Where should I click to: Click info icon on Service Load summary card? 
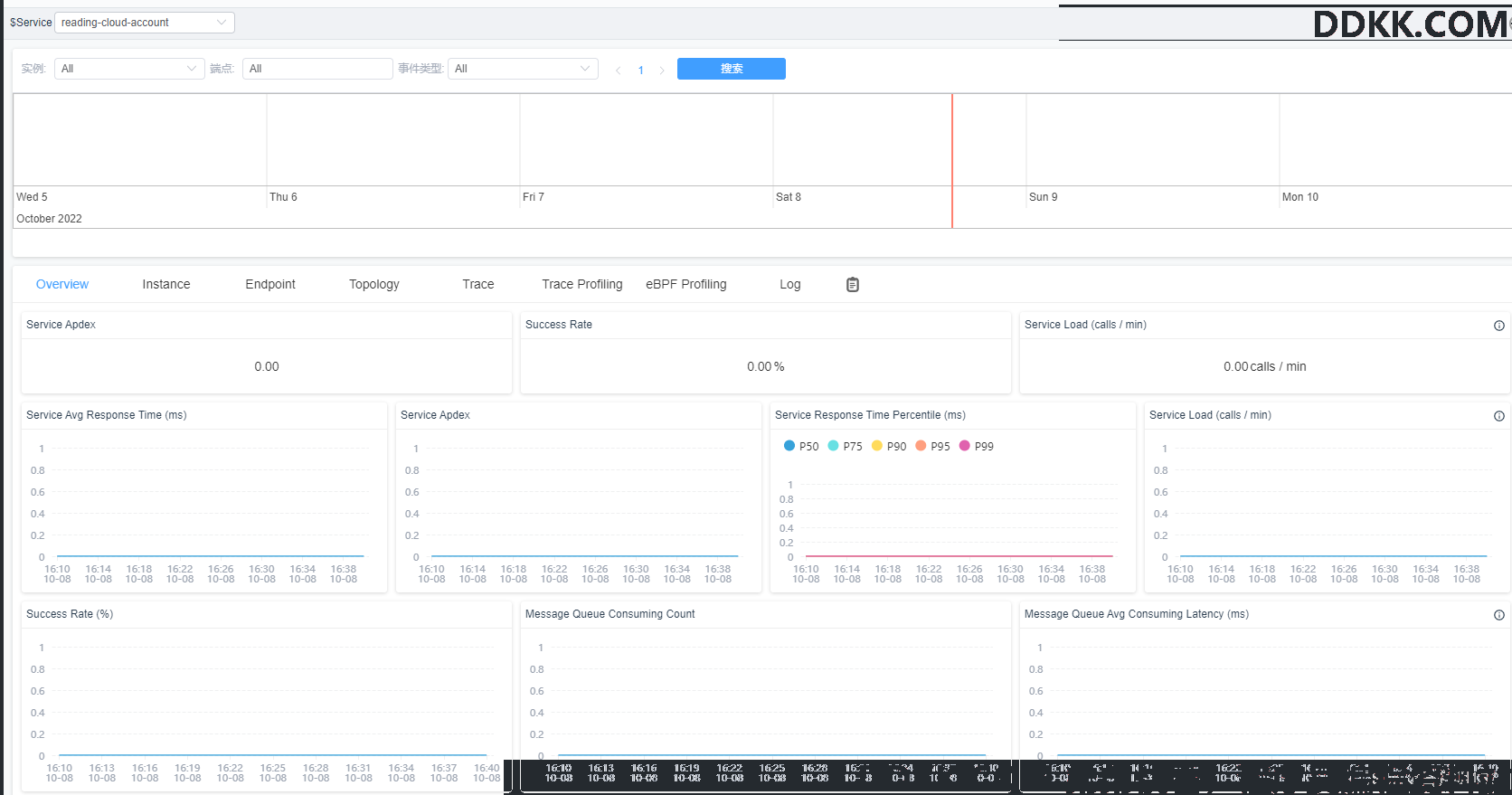coord(1499,326)
